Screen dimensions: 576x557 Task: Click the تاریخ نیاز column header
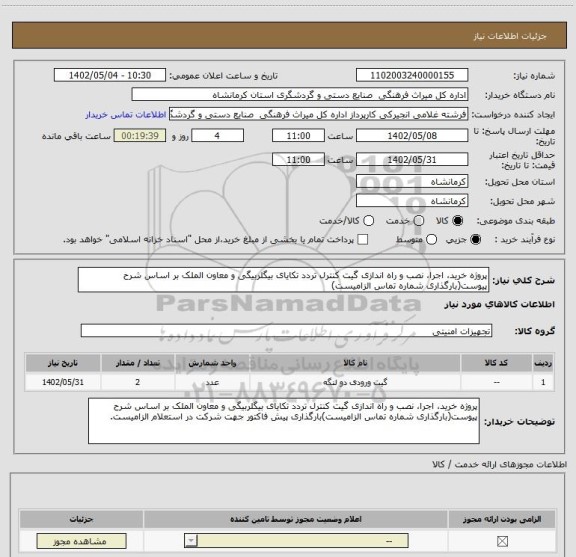pyautogui.click(x=63, y=363)
